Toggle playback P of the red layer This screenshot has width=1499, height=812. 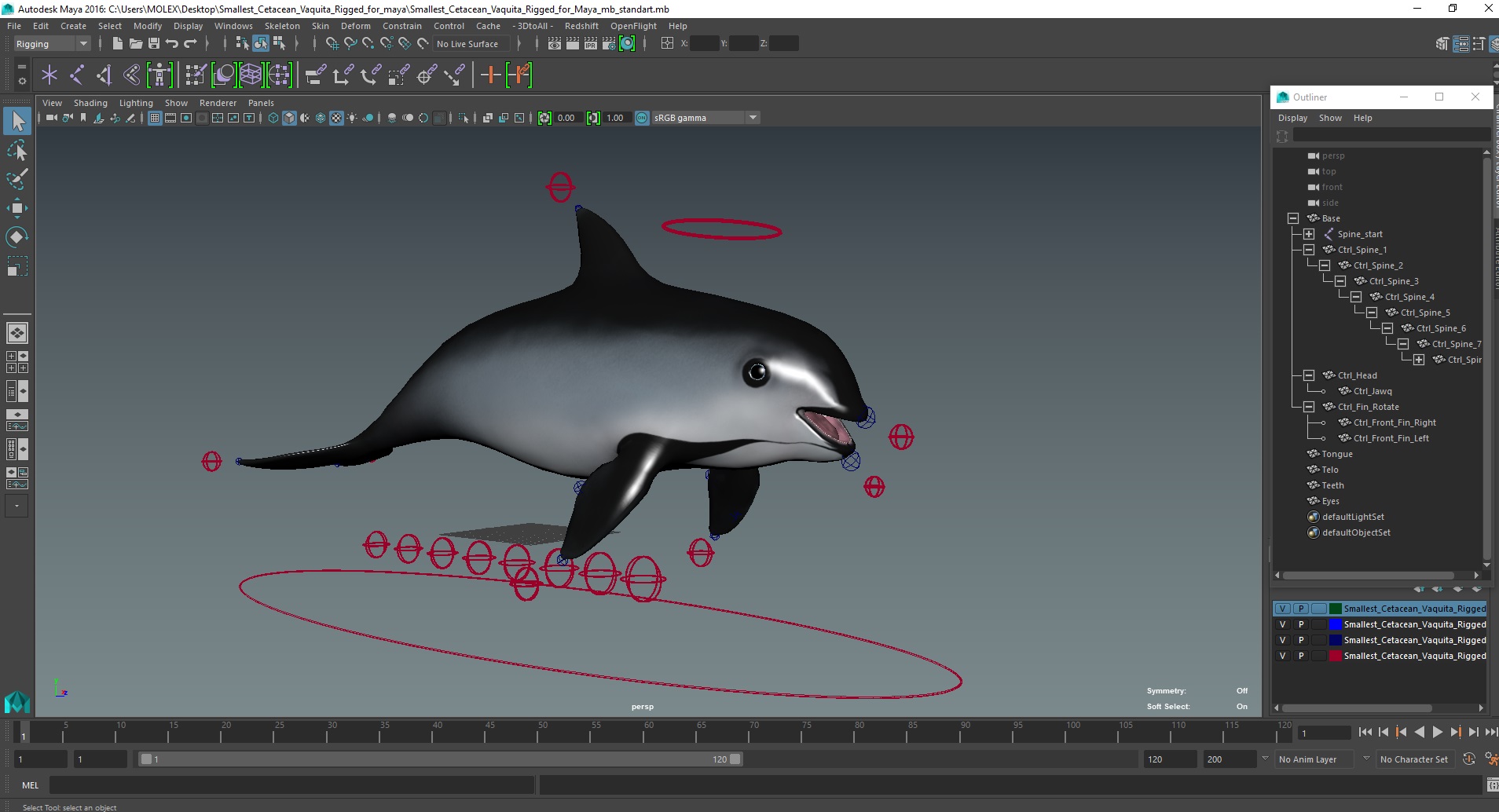[x=1301, y=656]
